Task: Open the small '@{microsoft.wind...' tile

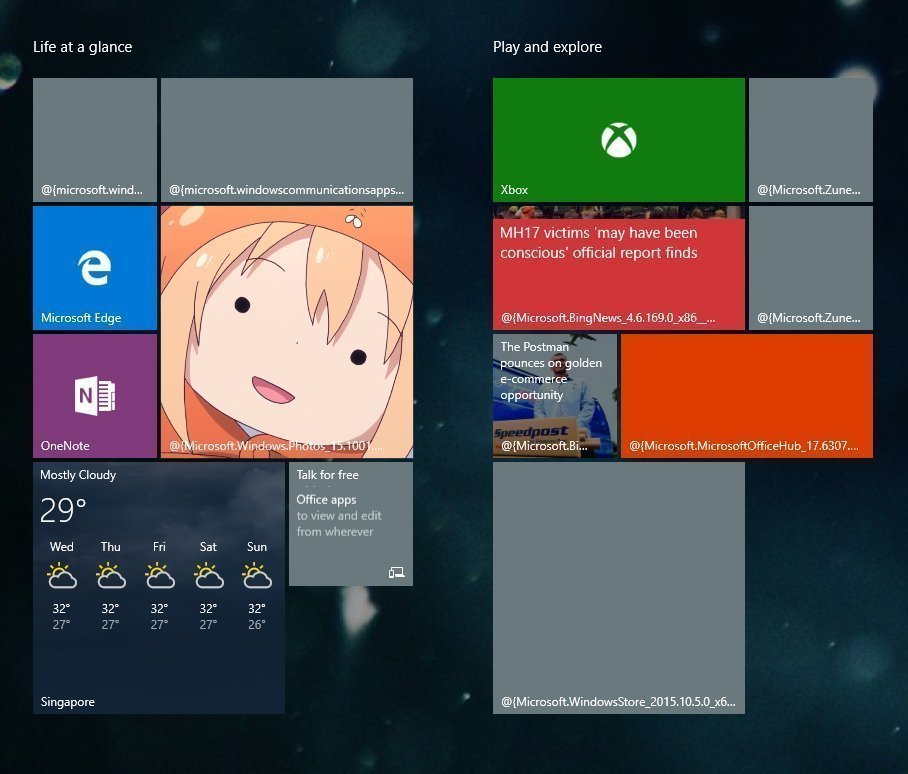Action: (95, 140)
